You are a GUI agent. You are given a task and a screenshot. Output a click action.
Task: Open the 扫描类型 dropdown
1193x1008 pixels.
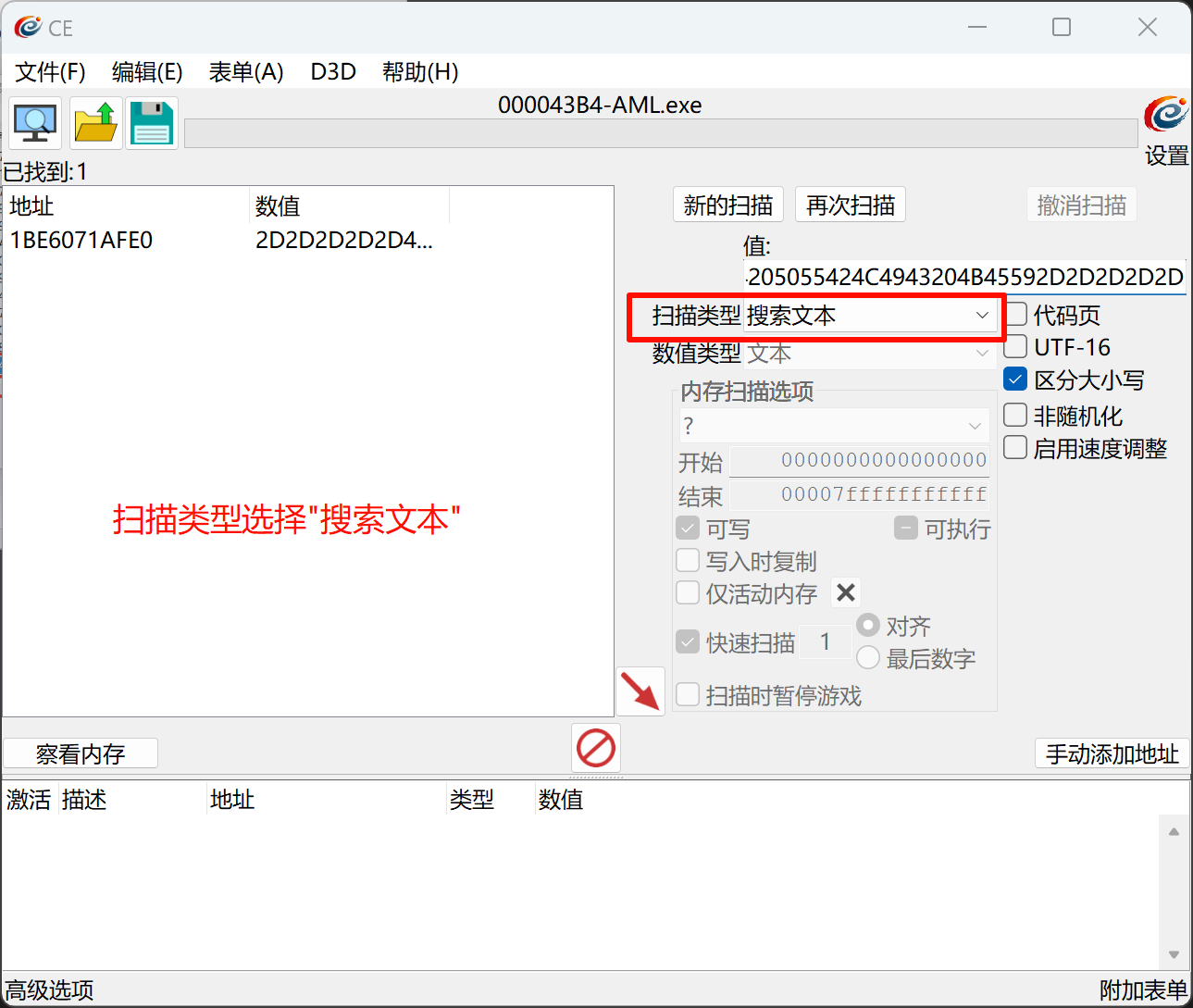coord(869,316)
